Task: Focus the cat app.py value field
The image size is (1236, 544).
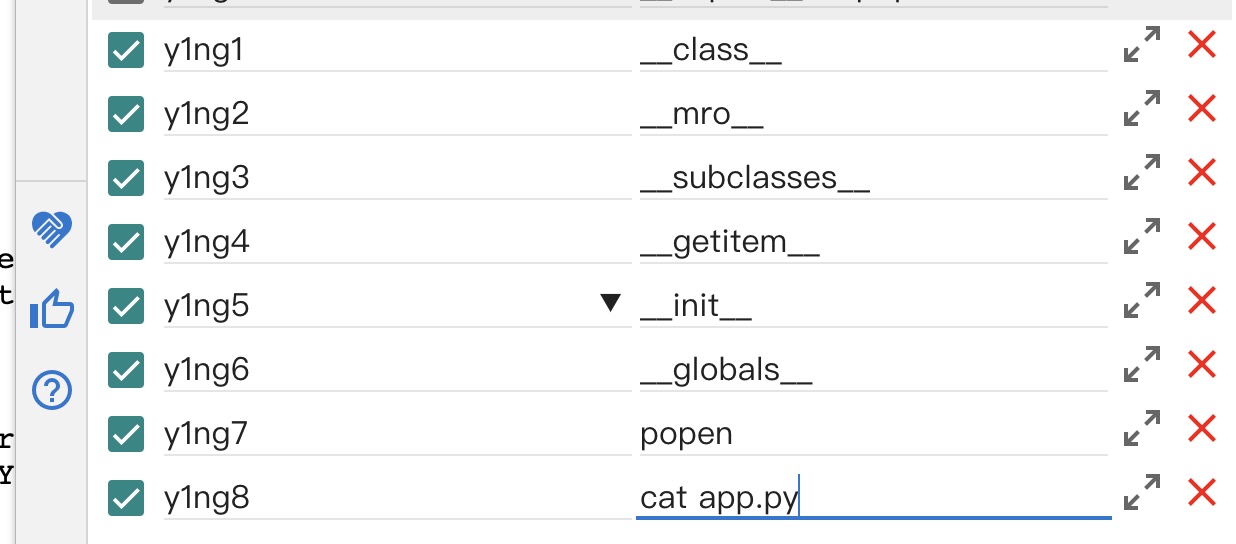Action: click(874, 498)
